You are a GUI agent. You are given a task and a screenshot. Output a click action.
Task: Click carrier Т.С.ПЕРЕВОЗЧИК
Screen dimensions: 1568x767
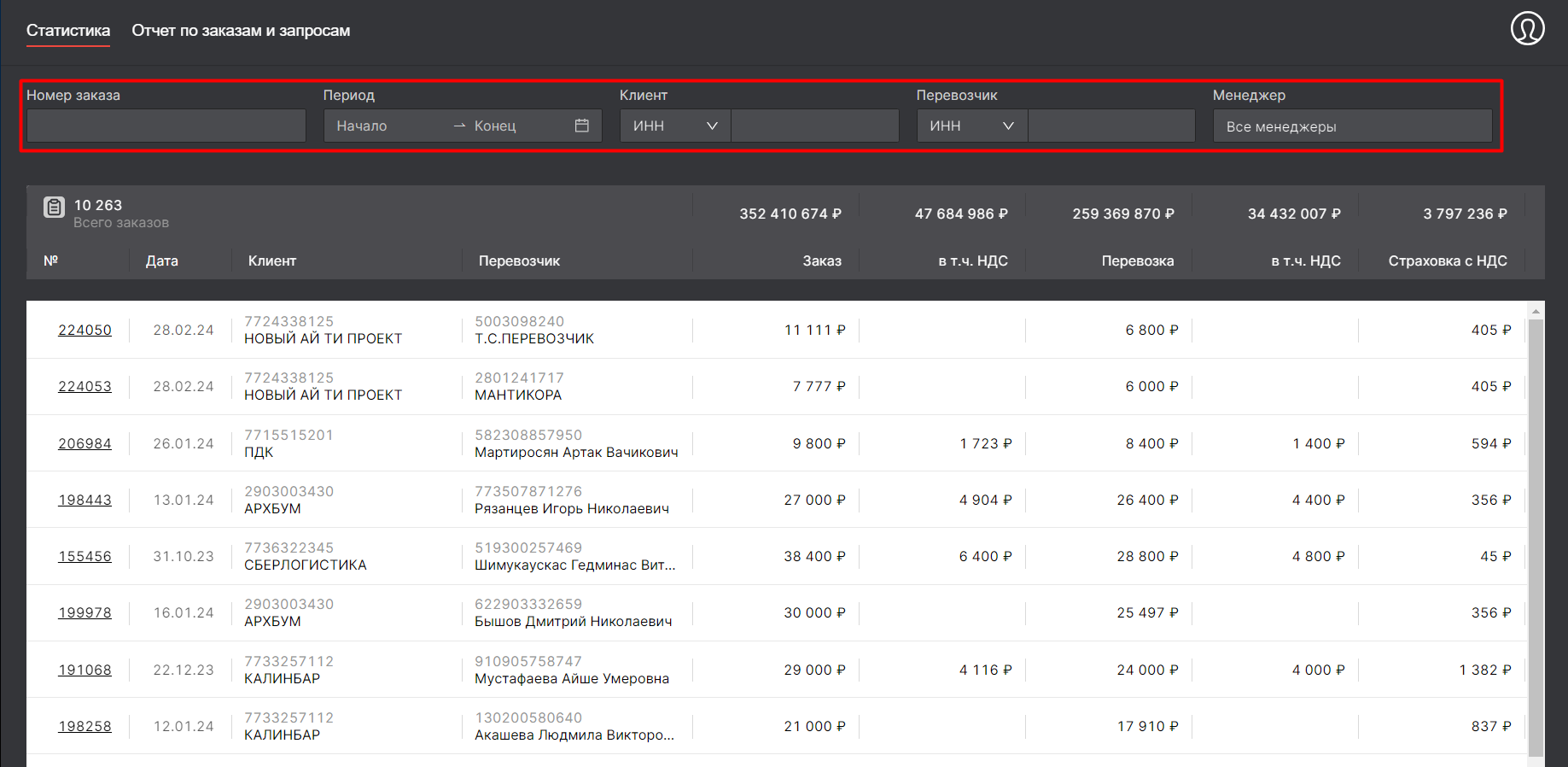pos(534,338)
